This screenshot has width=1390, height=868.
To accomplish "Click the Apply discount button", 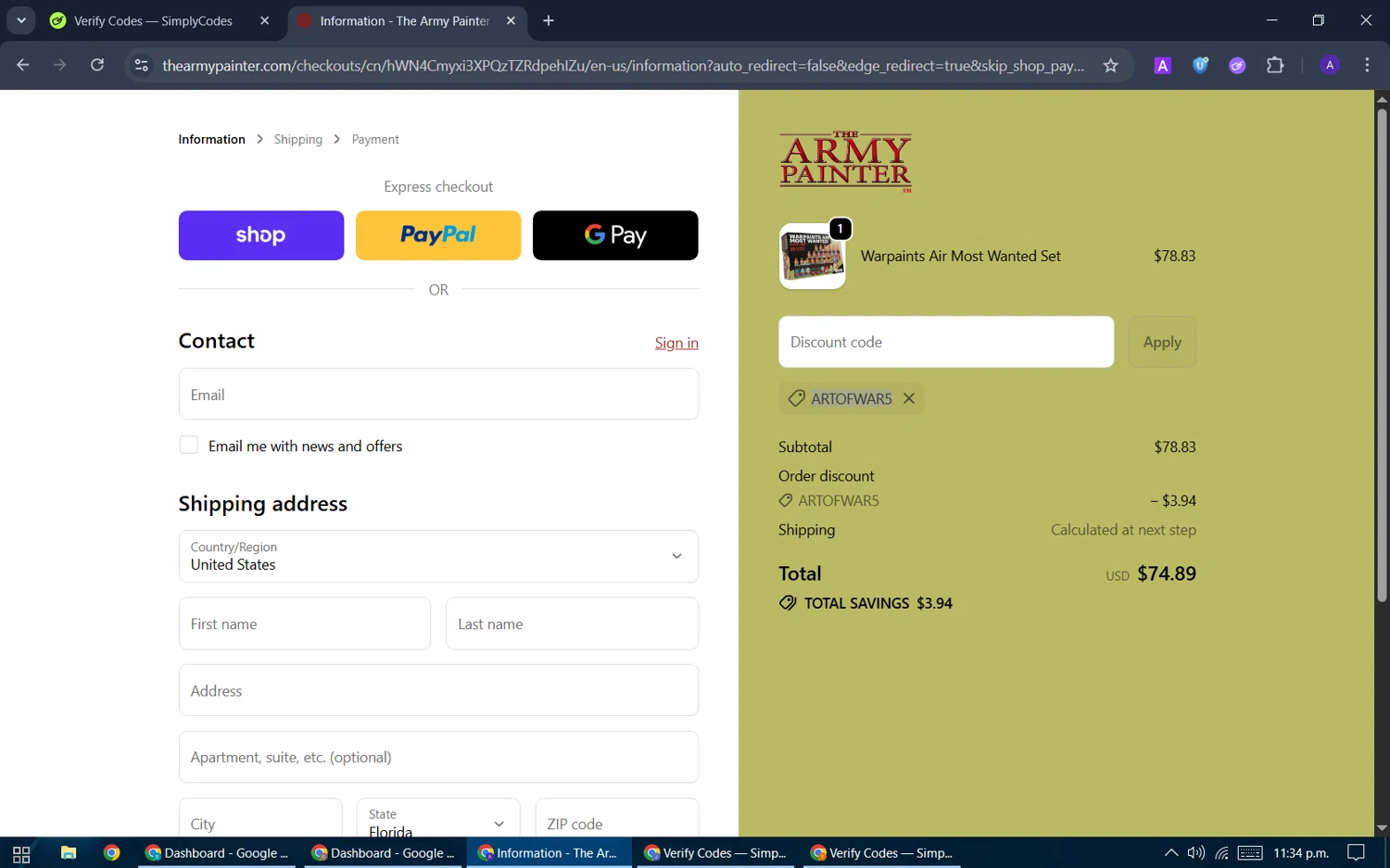I will [x=1162, y=342].
